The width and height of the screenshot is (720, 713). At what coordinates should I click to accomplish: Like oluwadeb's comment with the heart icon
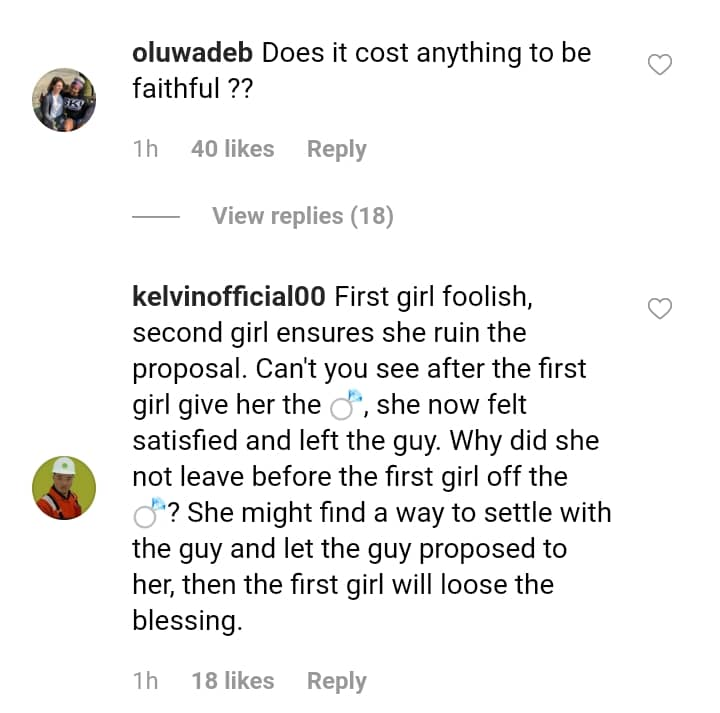click(660, 66)
